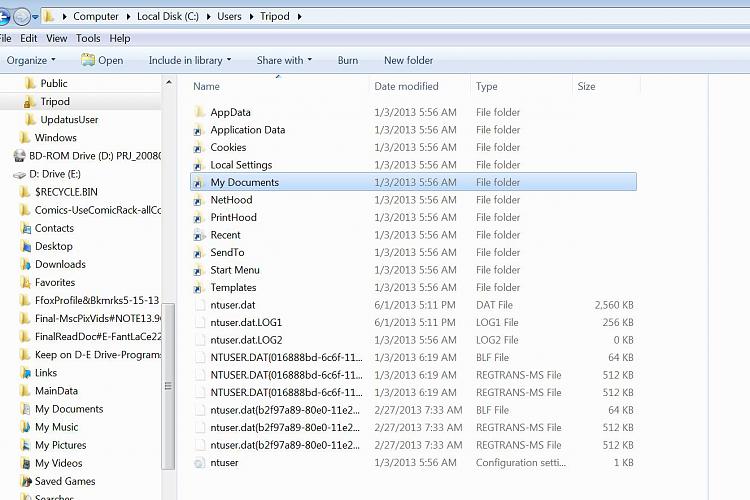The image size is (750, 500).
Task: Click the My Videos folder icon
Action: tap(26, 463)
